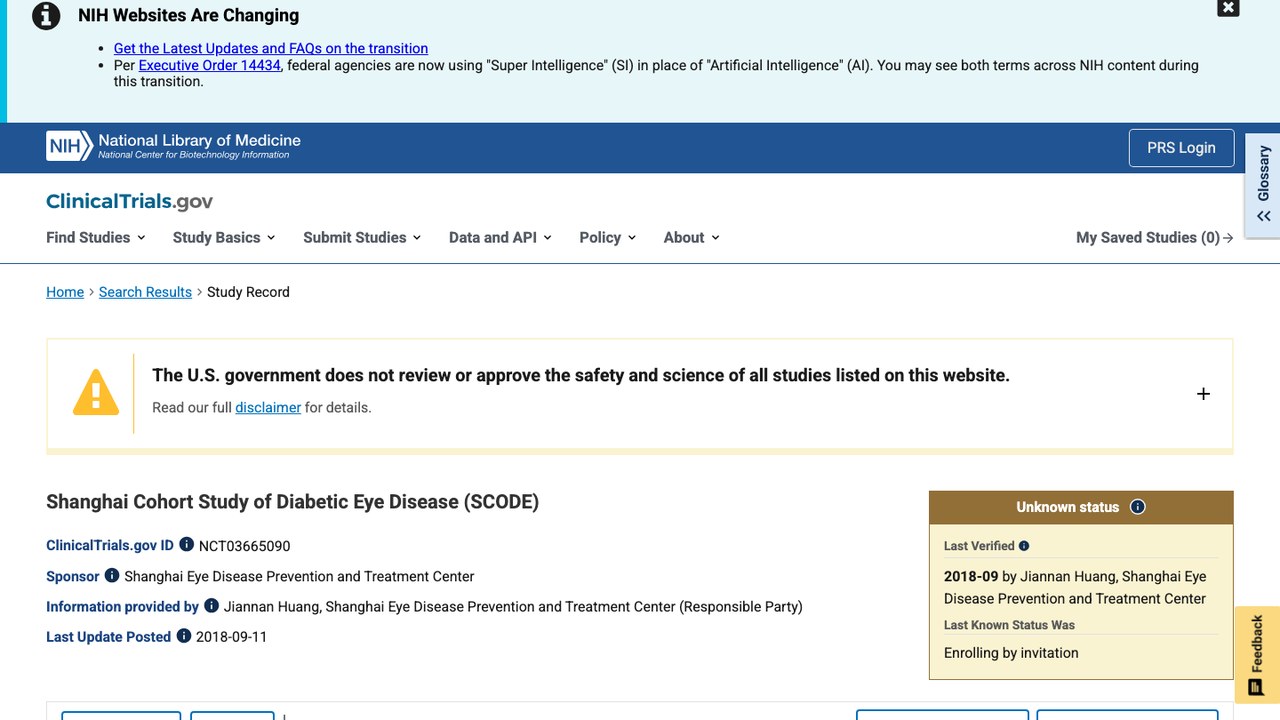Viewport: 1280px width, 720px height.
Task: Click the NIH National Library of Medicine logo
Action: pos(174,146)
